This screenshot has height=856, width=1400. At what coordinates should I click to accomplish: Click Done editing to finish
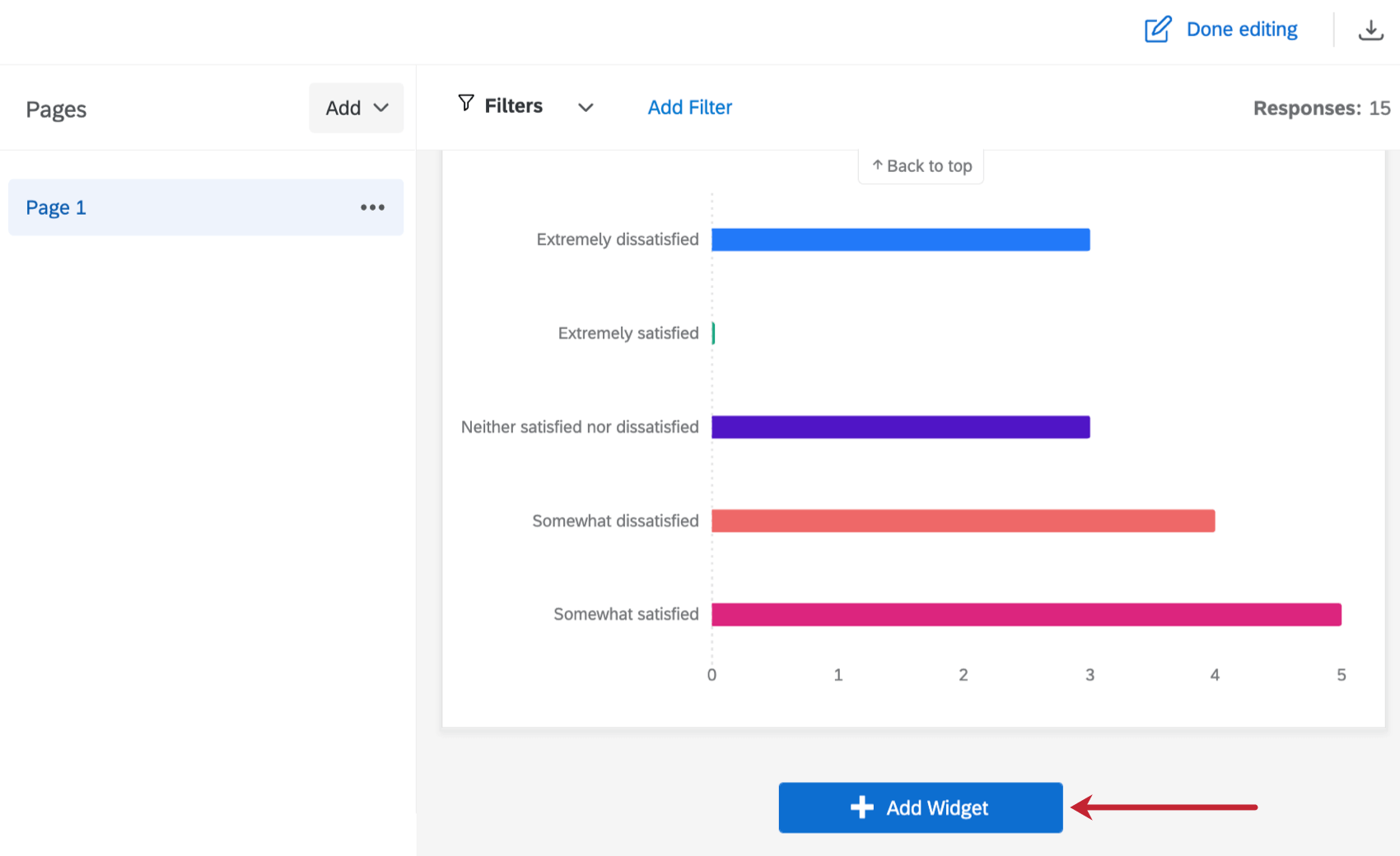pyautogui.click(x=1242, y=29)
